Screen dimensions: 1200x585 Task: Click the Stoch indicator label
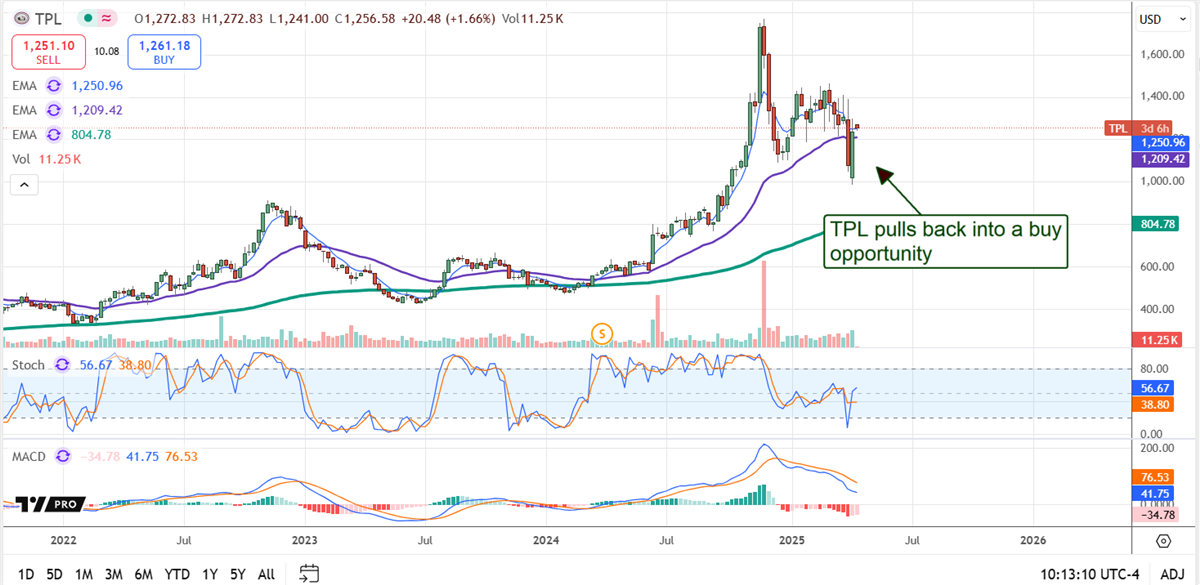(x=28, y=365)
